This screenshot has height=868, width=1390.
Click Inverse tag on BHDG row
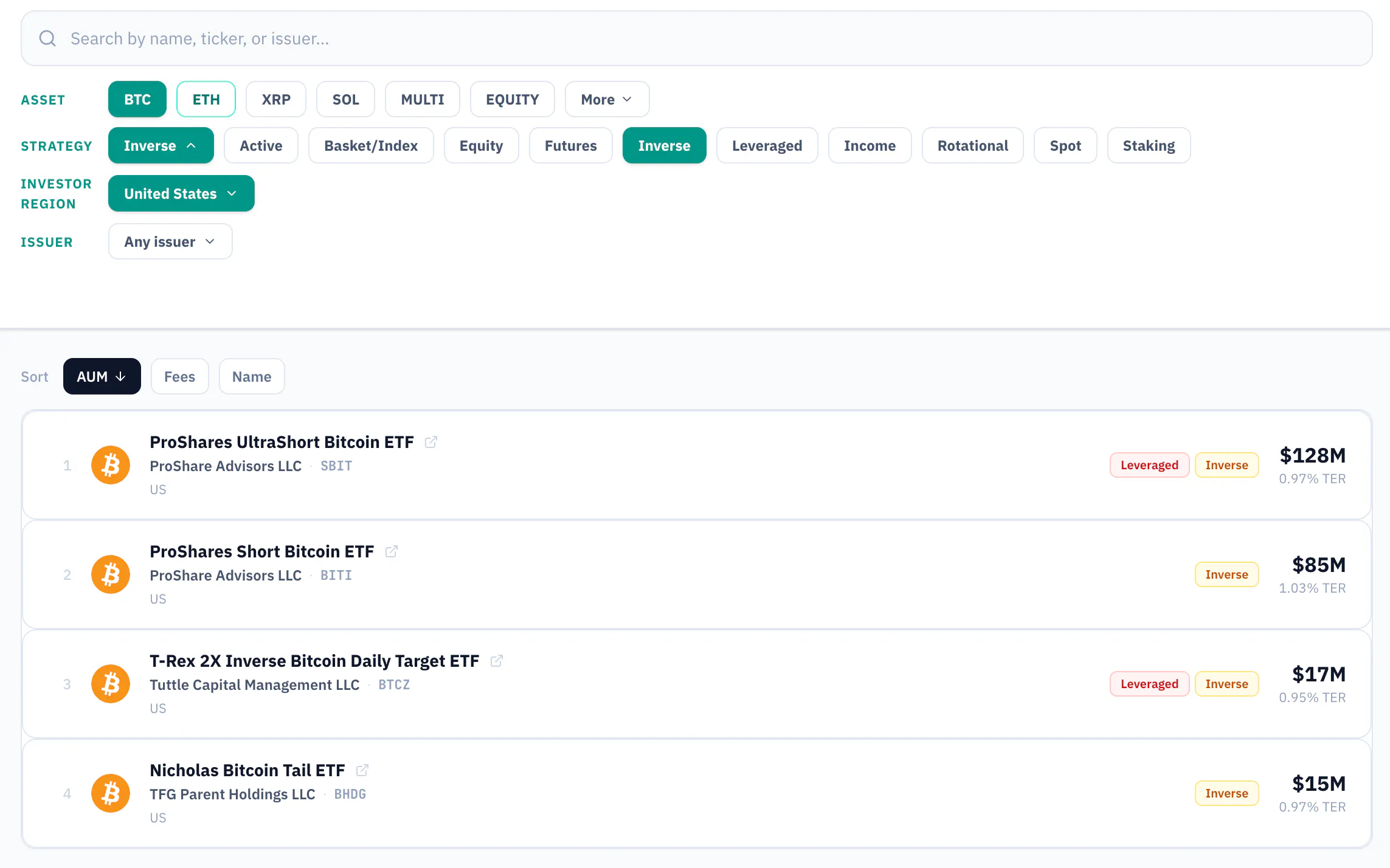coord(1227,793)
